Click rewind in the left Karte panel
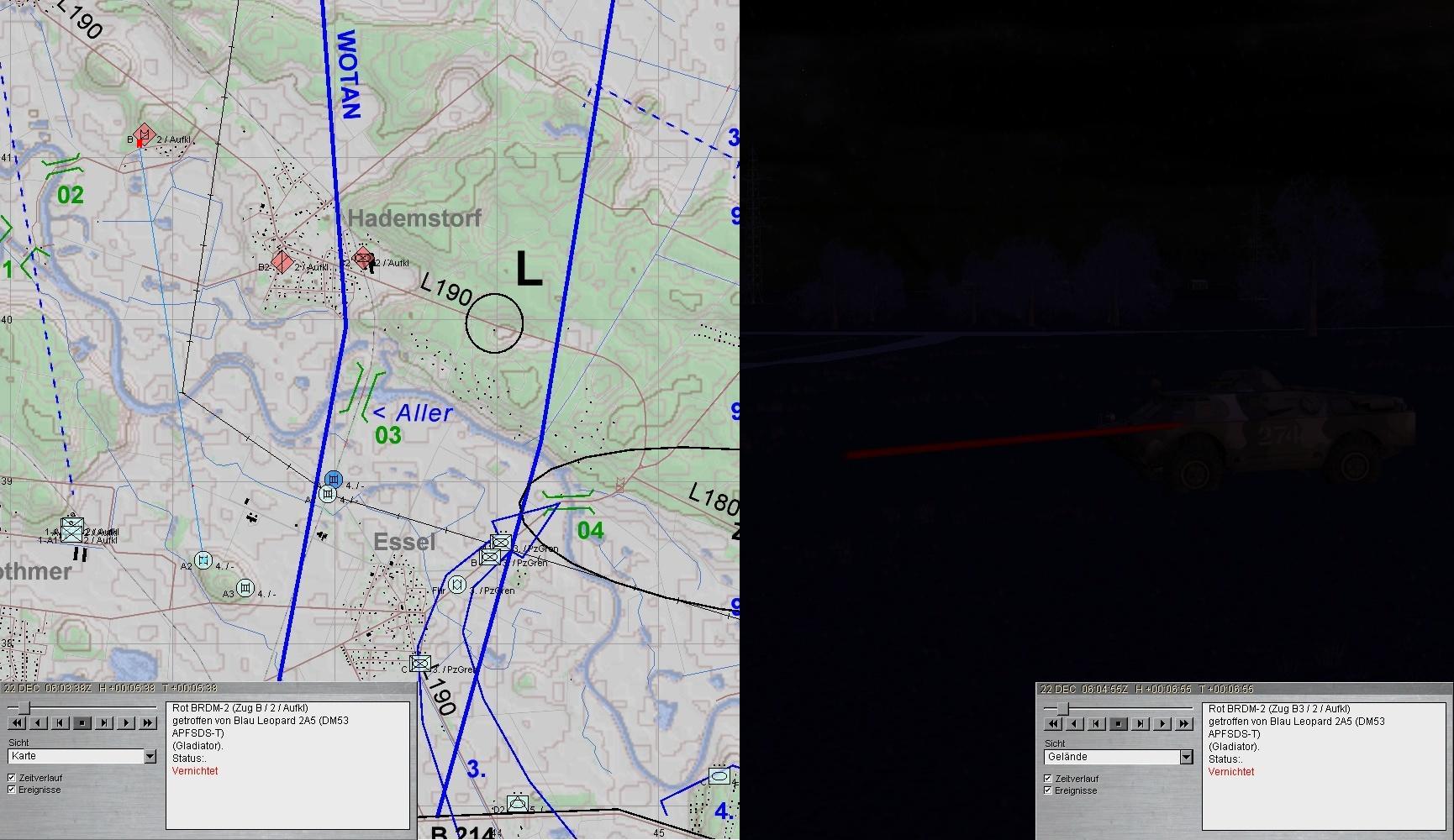 [x=17, y=722]
